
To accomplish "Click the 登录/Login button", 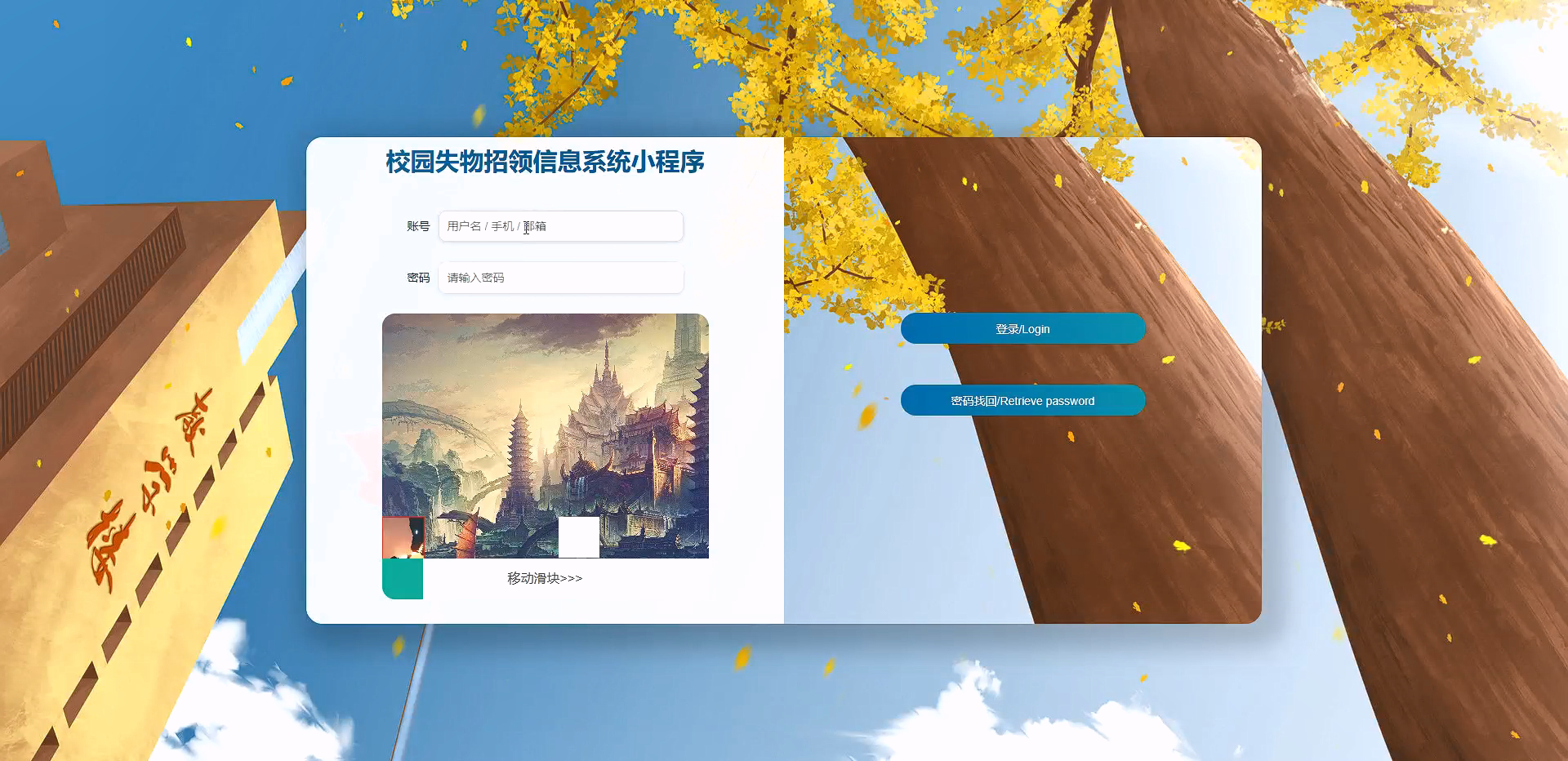I will pos(1022,328).
